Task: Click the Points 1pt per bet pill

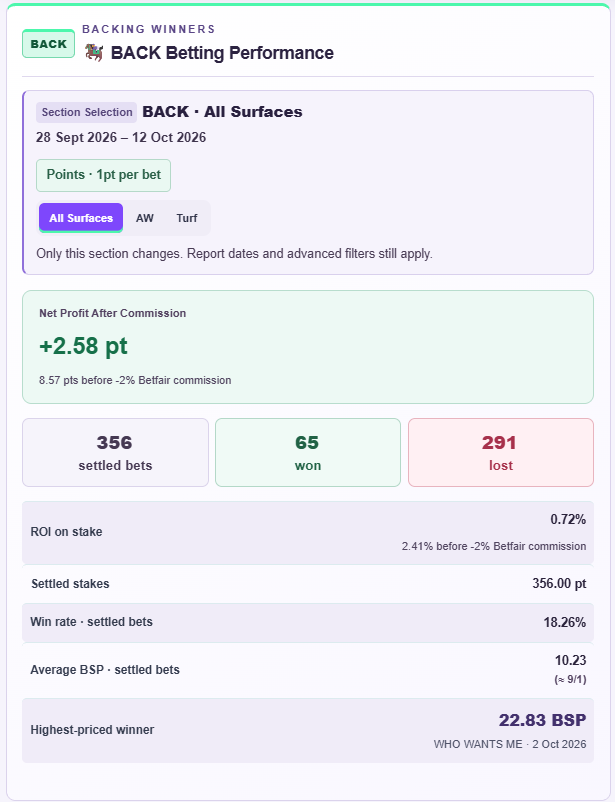Action: (x=103, y=175)
